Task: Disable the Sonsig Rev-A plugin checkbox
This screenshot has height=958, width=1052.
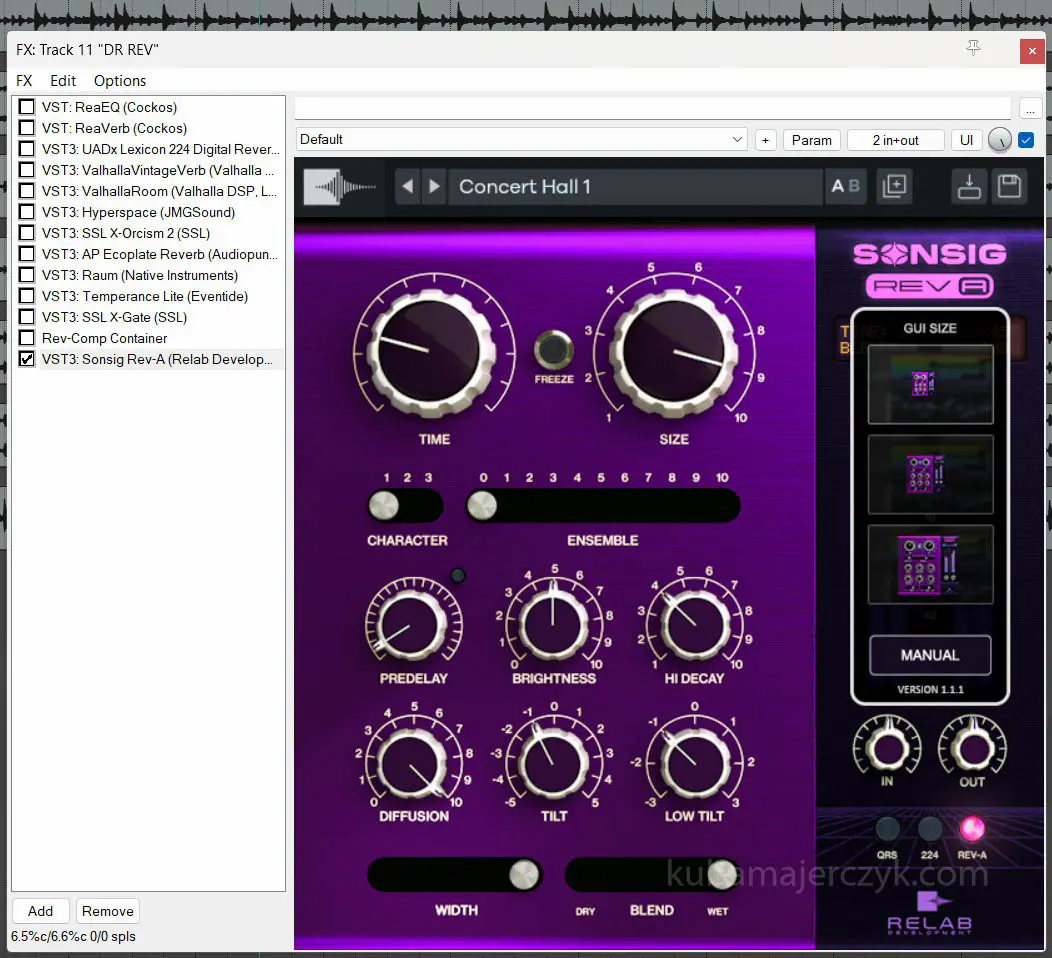Action: point(27,359)
